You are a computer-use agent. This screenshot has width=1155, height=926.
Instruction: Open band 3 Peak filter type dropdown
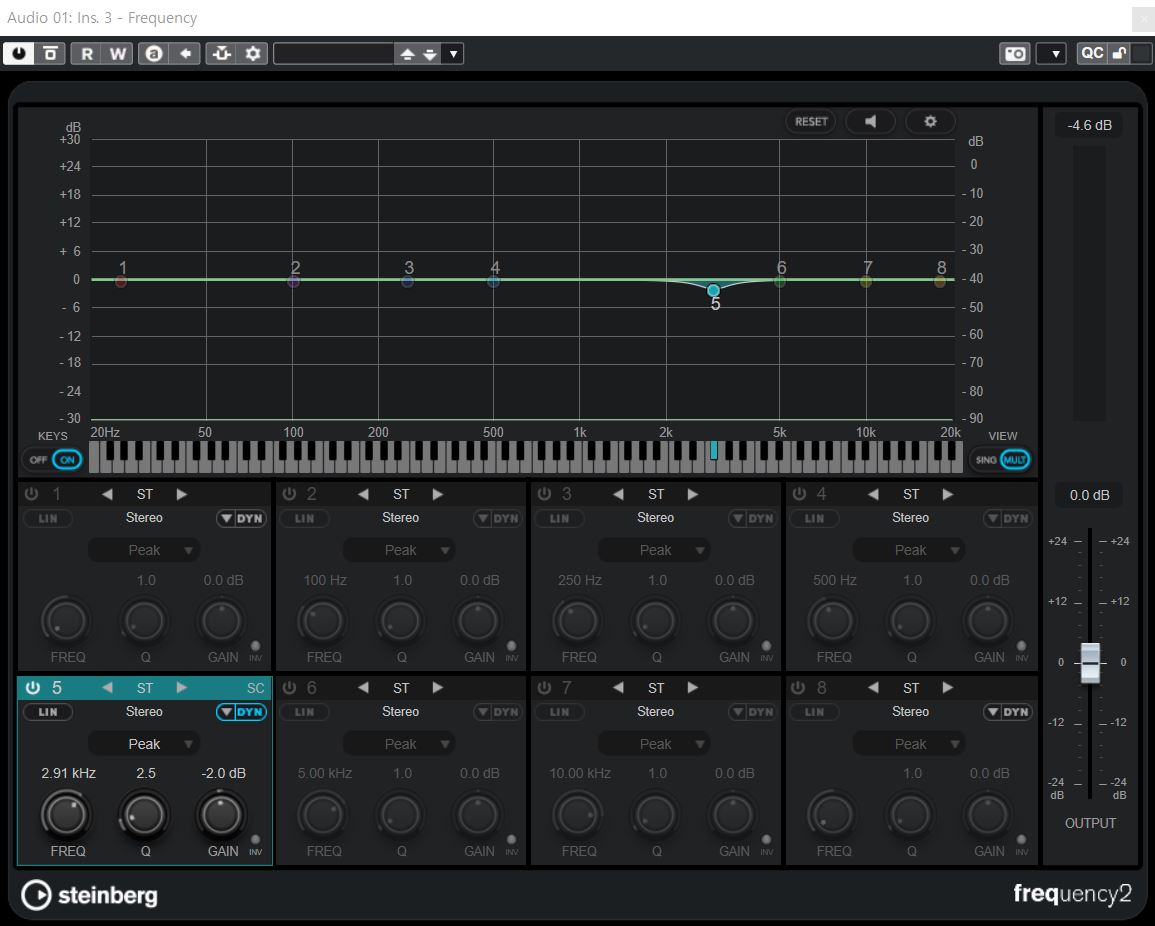[x=655, y=550]
